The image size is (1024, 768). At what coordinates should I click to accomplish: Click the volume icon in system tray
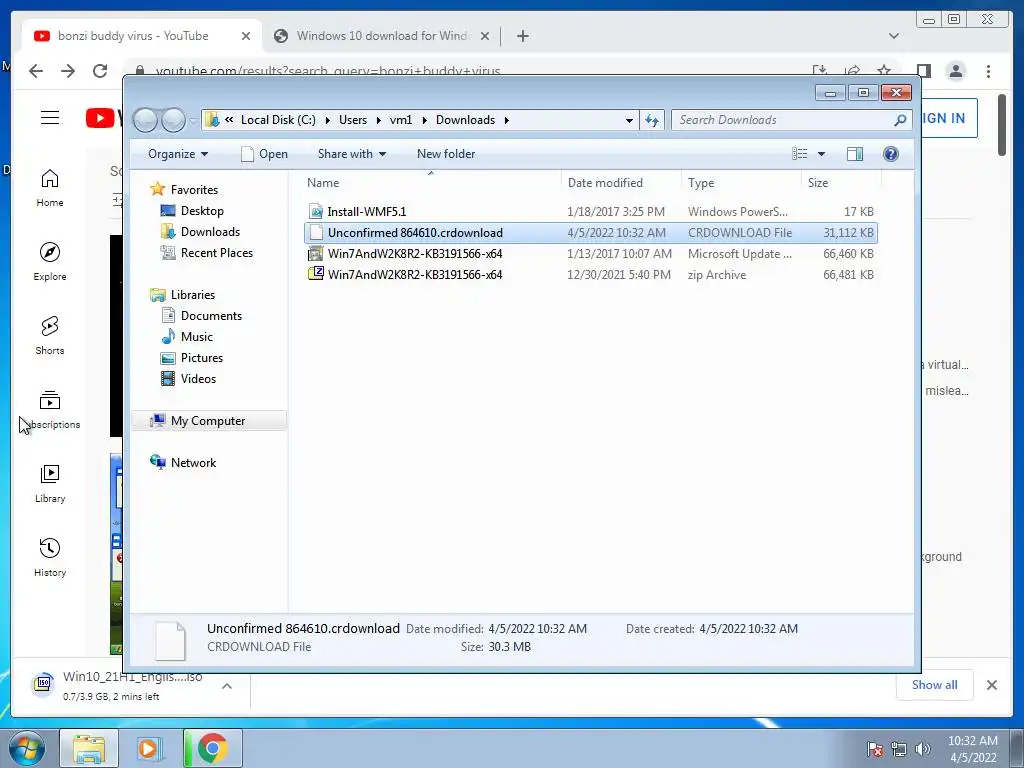pyautogui.click(x=923, y=749)
